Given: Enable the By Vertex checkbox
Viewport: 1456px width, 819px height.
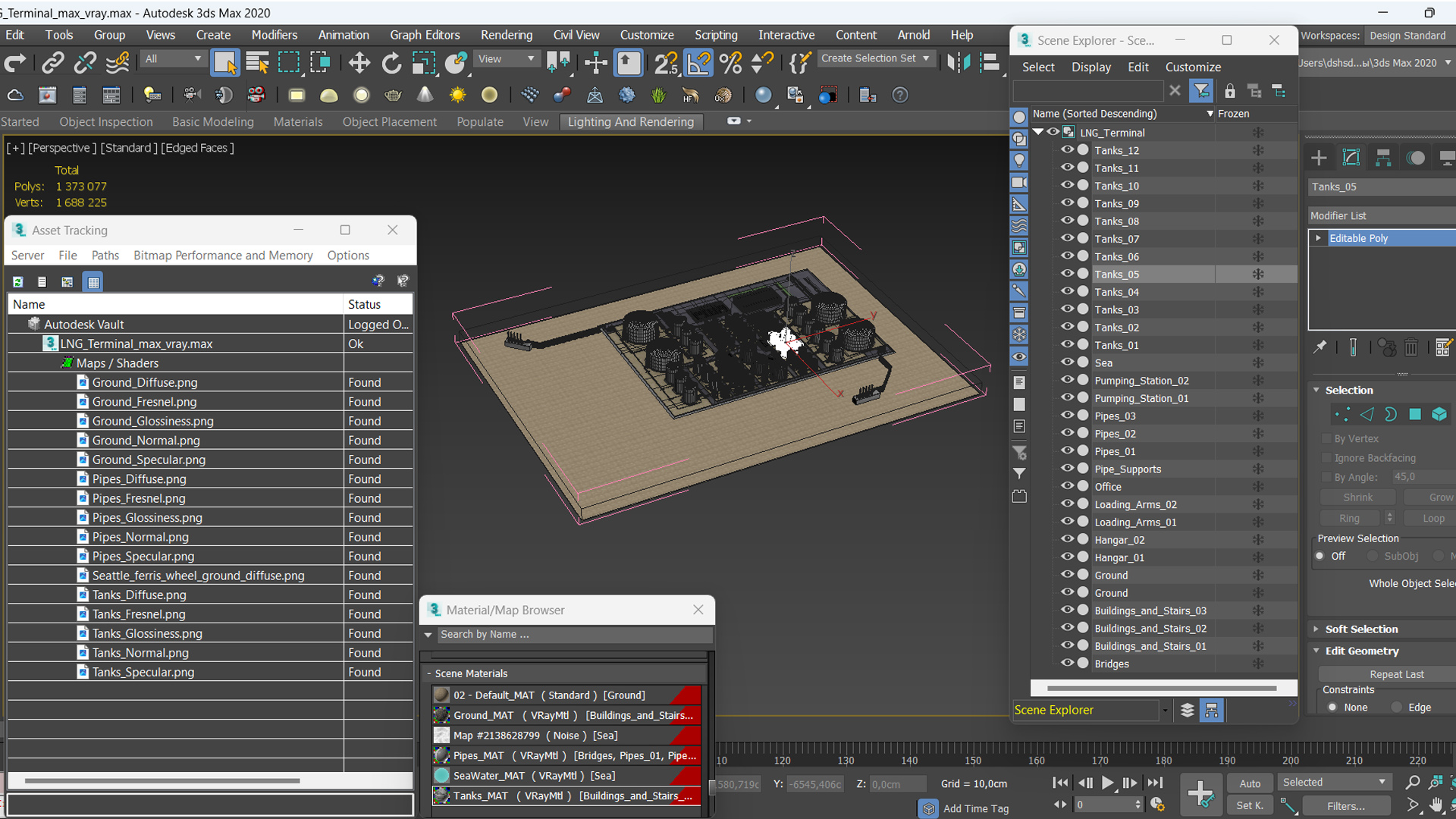Looking at the screenshot, I should (1326, 438).
